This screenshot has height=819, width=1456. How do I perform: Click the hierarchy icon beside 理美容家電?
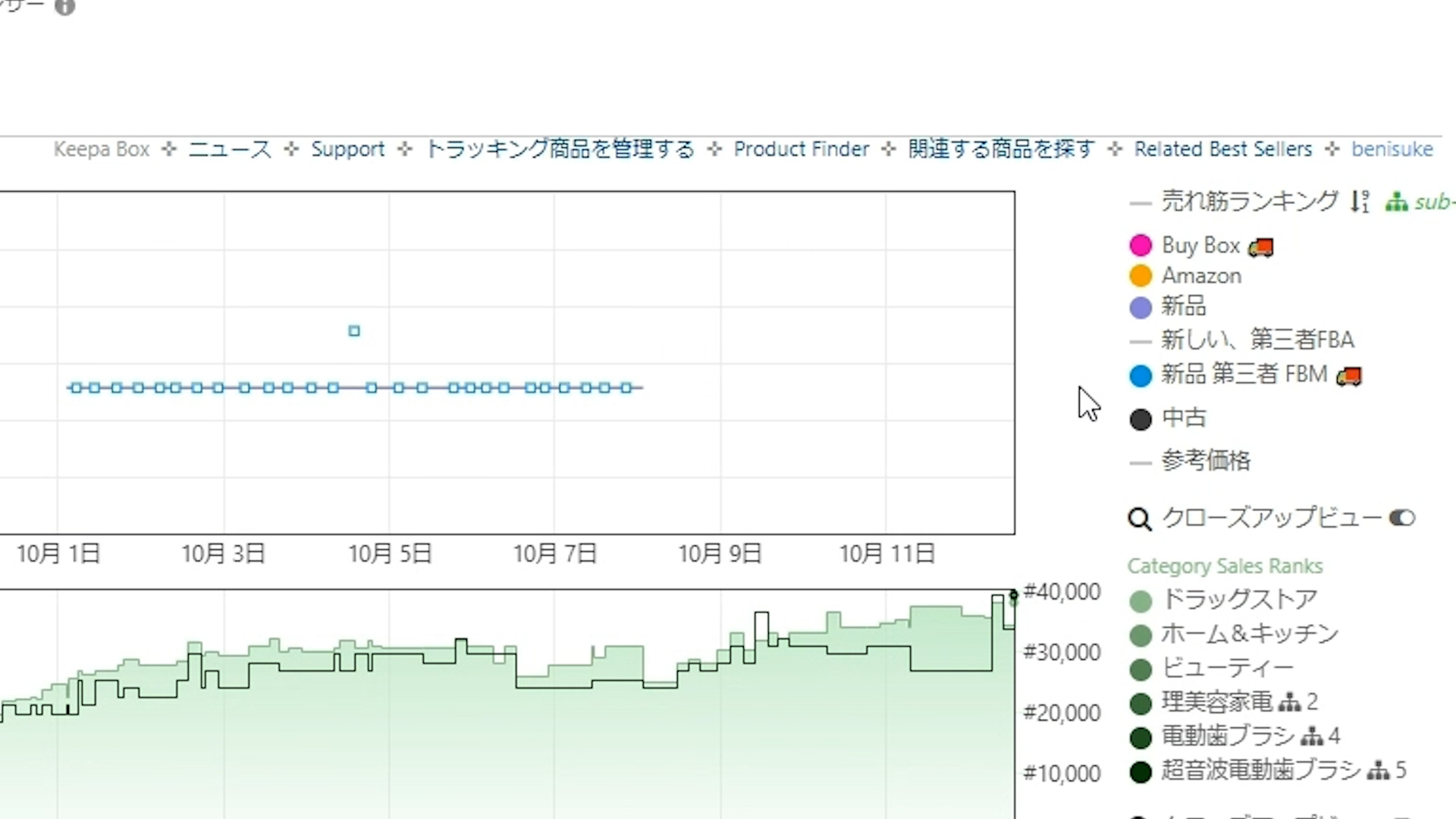click(1289, 702)
